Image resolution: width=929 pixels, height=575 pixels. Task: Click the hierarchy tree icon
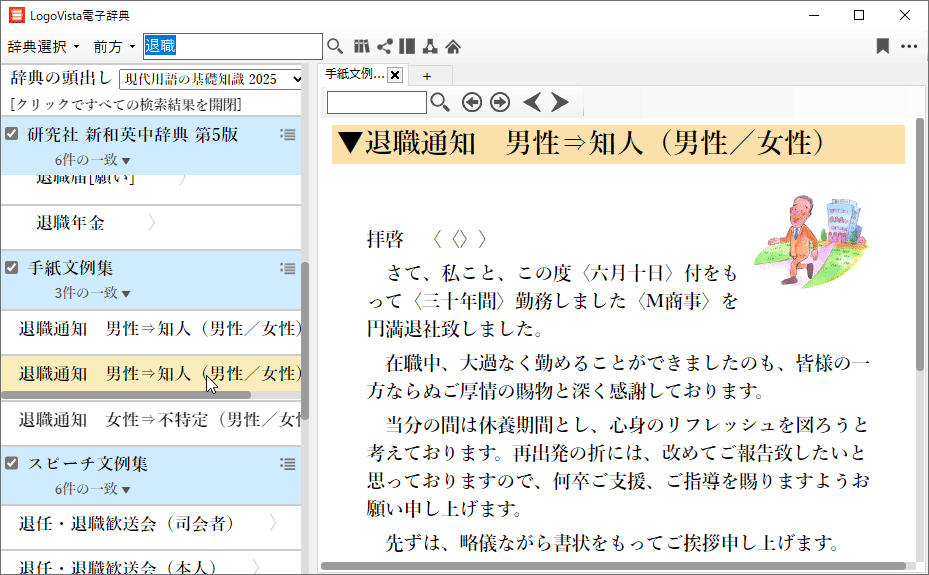point(430,46)
